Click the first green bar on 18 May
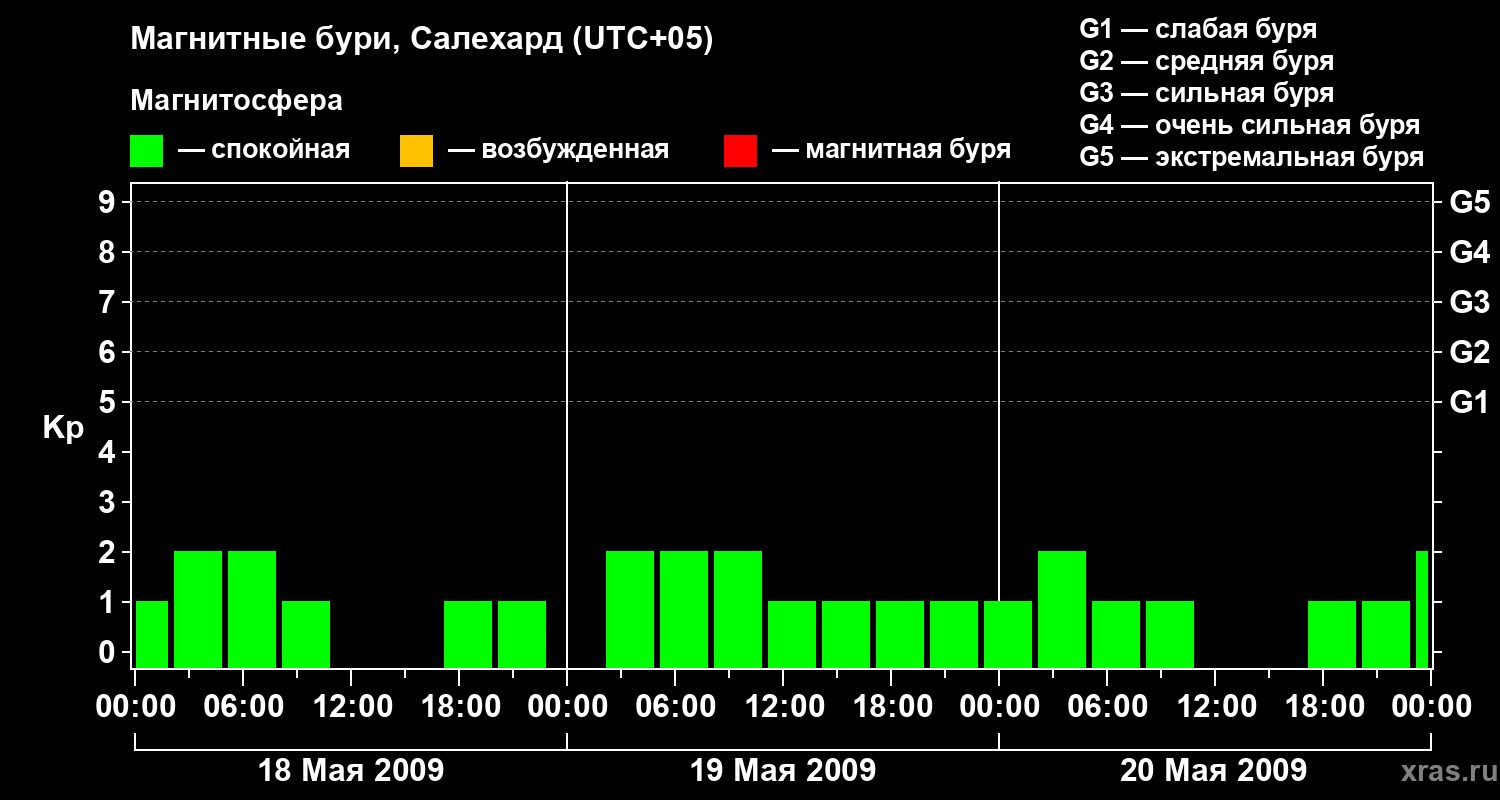The image size is (1500, 800). [x=152, y=634]
